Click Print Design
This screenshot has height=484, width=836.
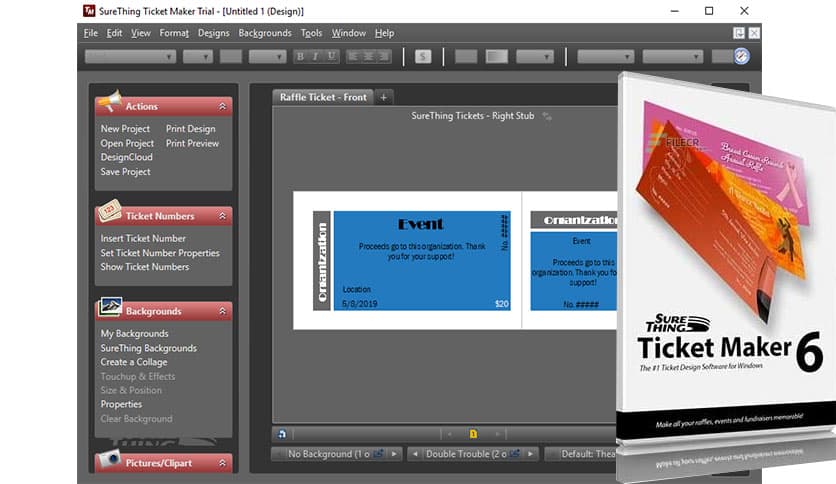click(x=190, y=129)
